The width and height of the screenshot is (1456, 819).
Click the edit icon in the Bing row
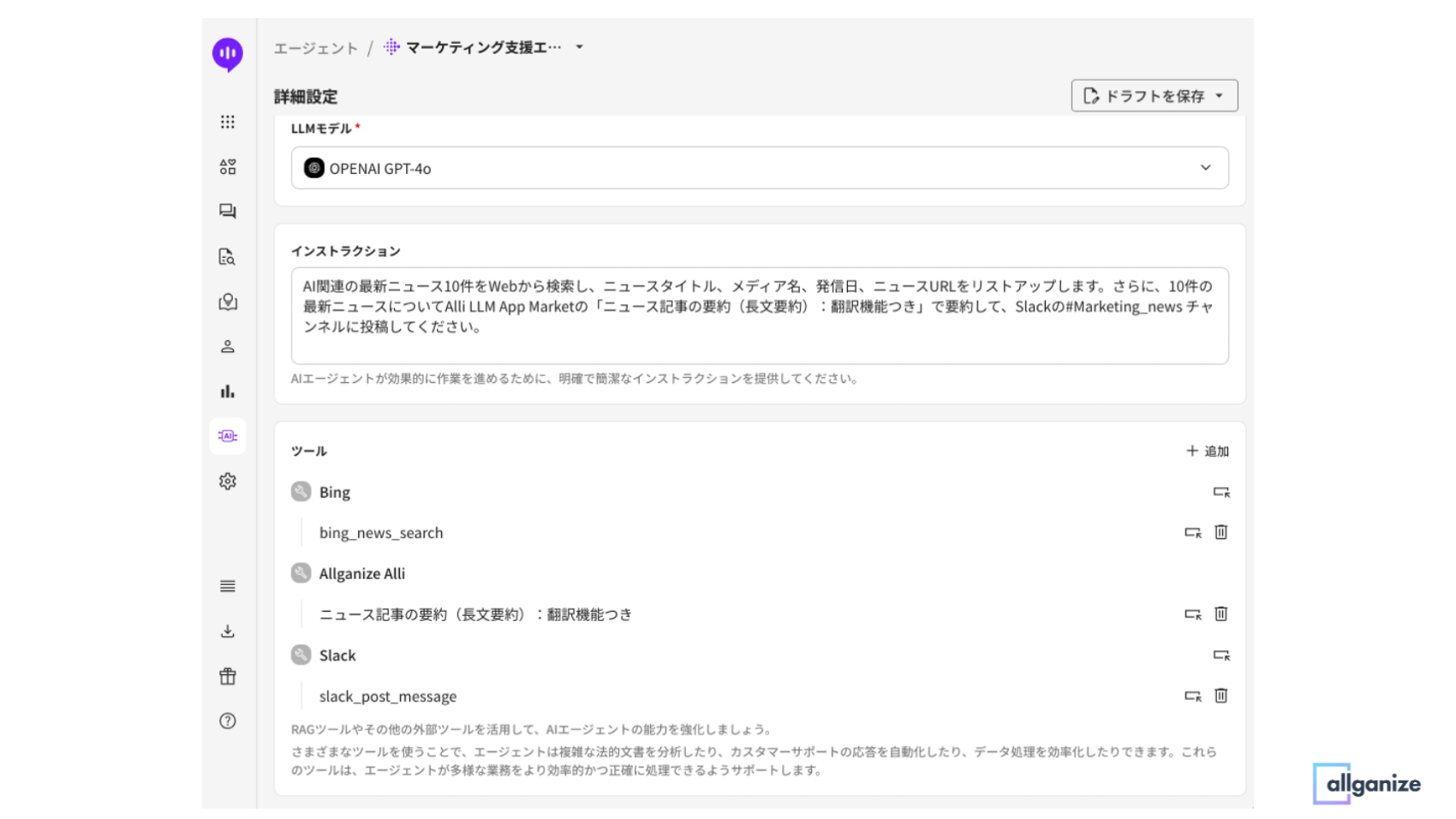(x=1221, y=492)
